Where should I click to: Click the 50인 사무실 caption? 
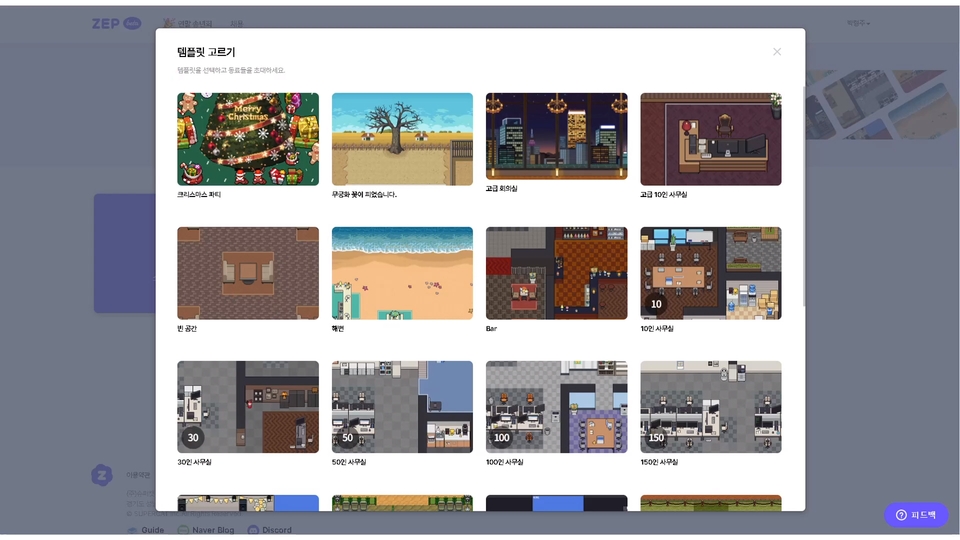pos(349,462)
